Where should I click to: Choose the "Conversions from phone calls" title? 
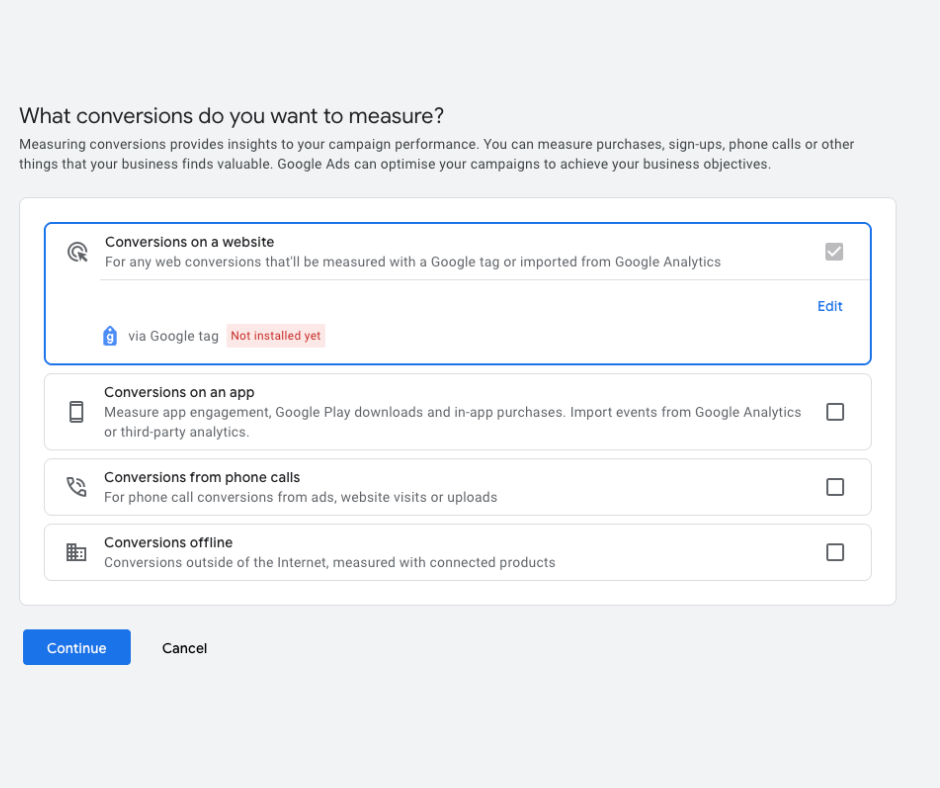[x=202, y=478]
